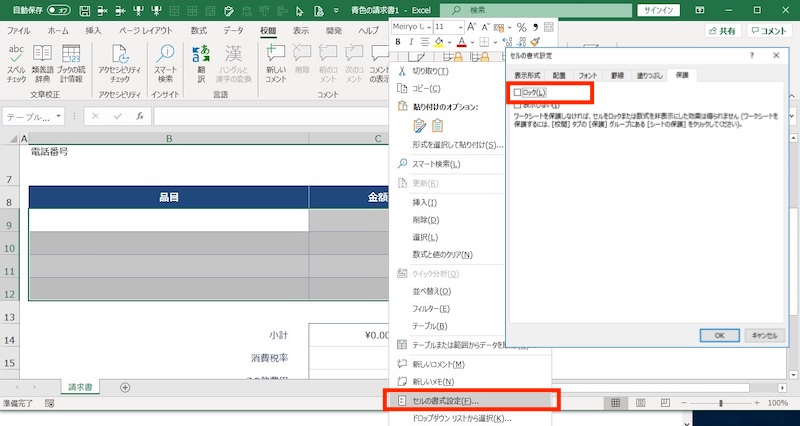
Task: Click the formula bar input area
Action: [x=270, y=116]
